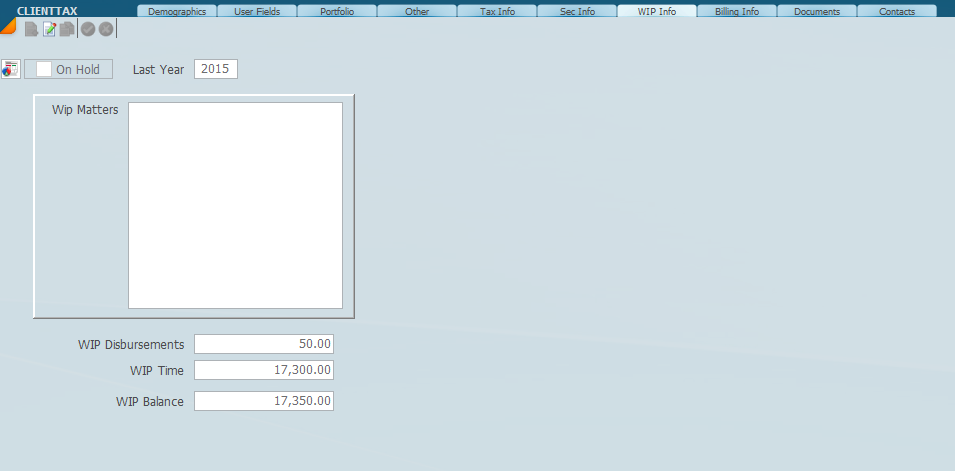This screenshot has width=955, height=471.
Task: Click the Last Year field
Action: [215, 69]
